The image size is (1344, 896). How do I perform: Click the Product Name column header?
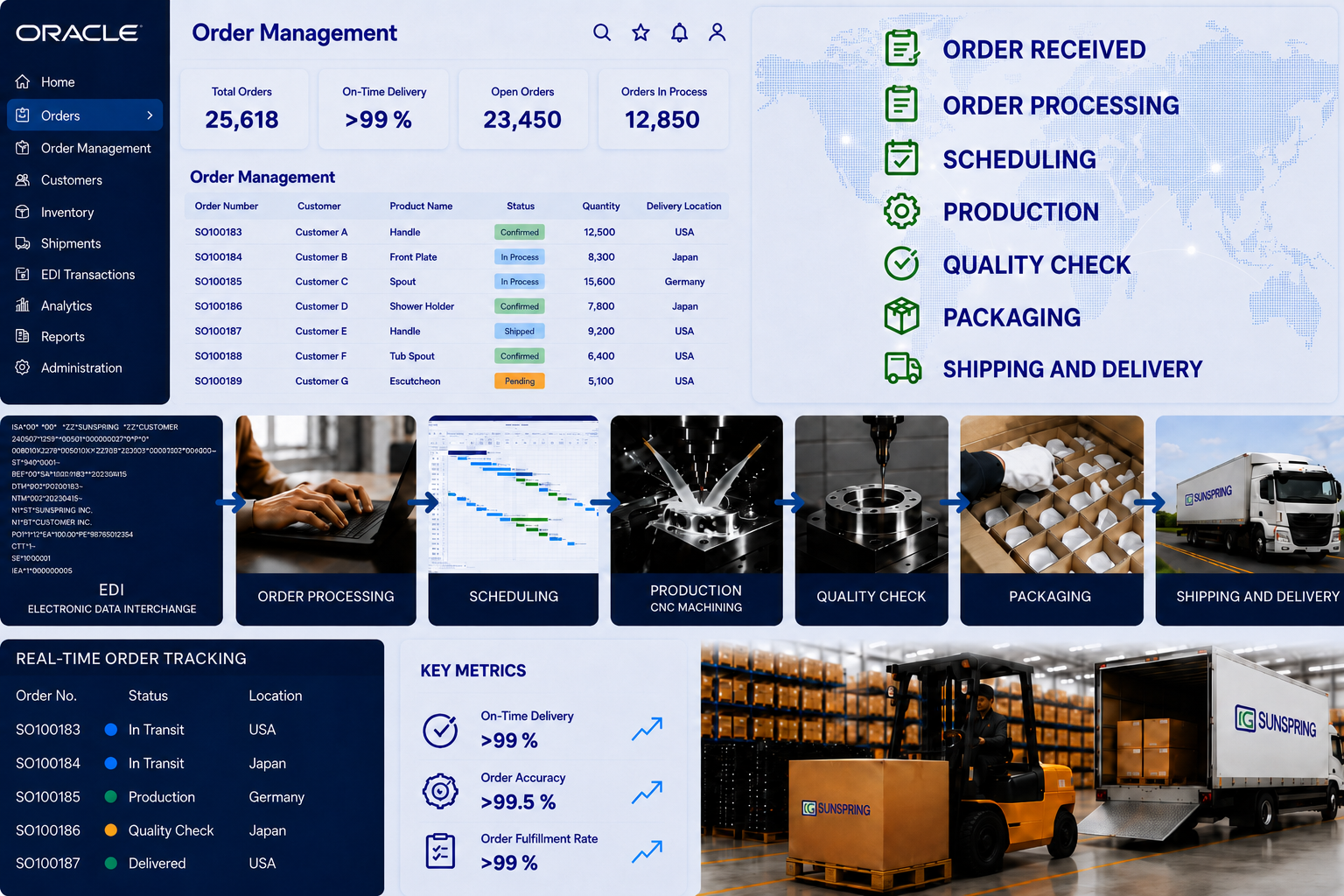pyautogui.click(x=421, y=206)
